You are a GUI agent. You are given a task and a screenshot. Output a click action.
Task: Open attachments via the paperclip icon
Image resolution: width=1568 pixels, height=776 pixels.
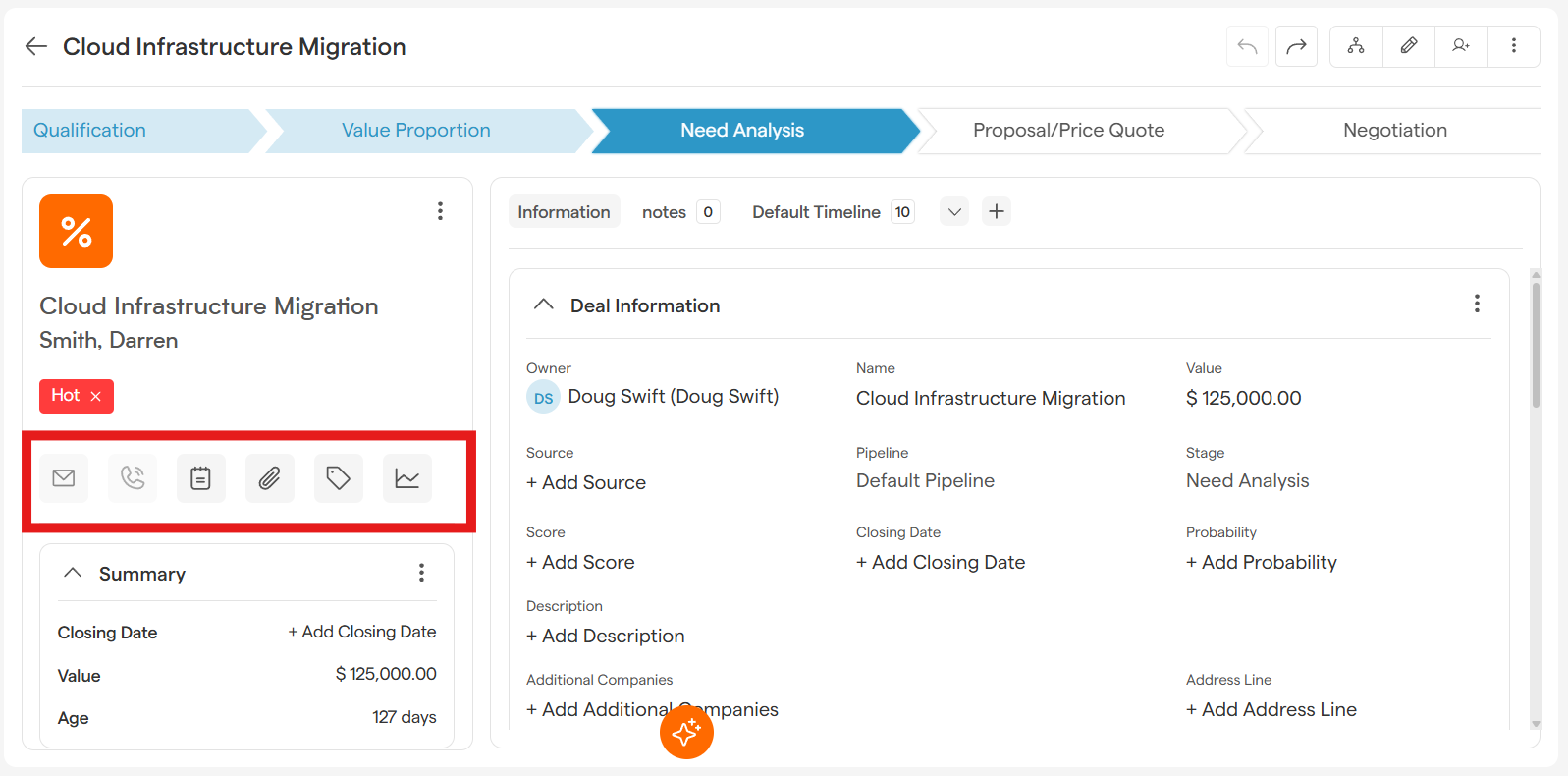(x=270, y=478)
